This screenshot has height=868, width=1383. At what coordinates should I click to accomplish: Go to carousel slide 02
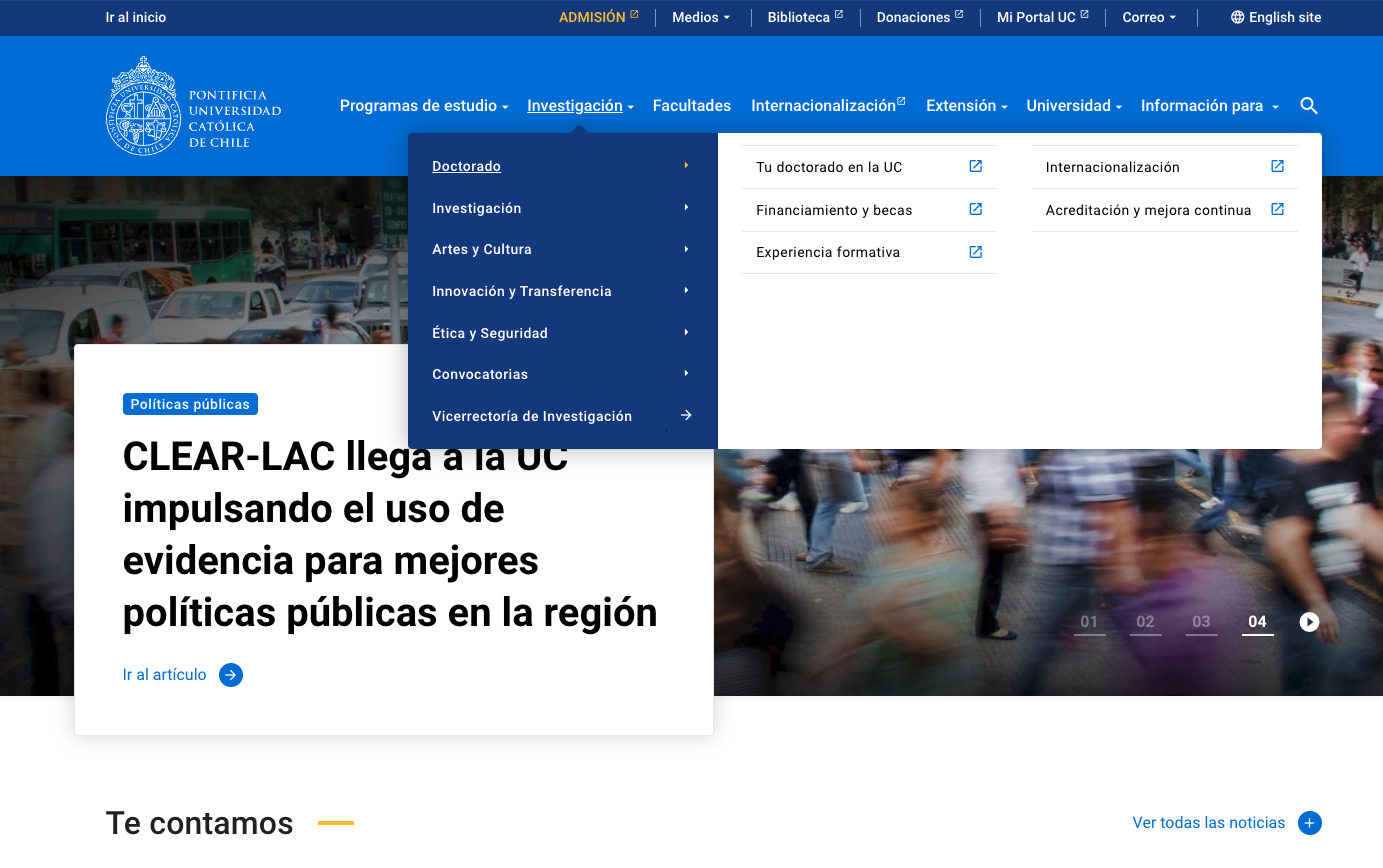(x=1146, y=622)
